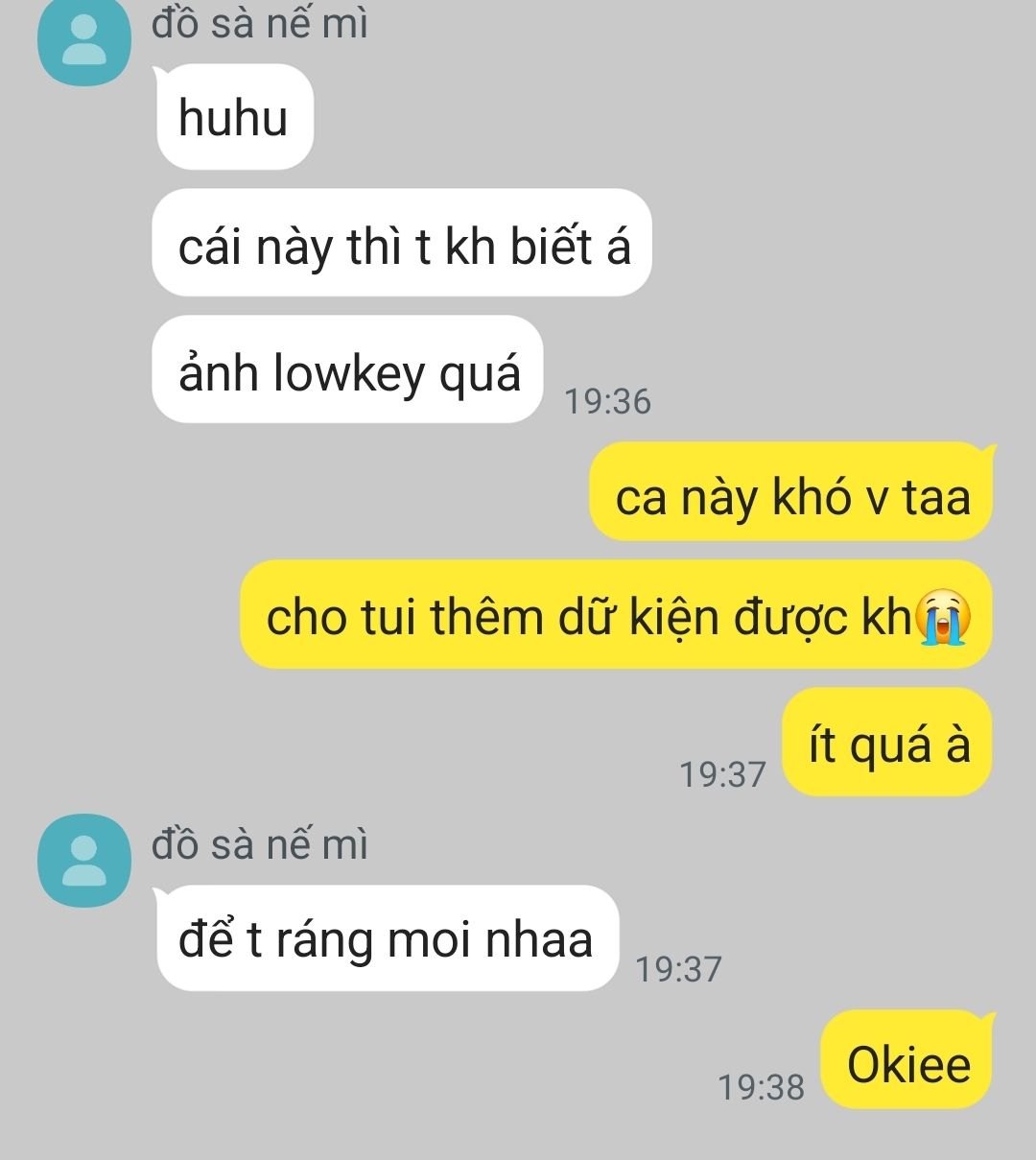Tap the word 'lowkey' in the white message
The width and height of the screenshot is (1036, 1160).
349,372
